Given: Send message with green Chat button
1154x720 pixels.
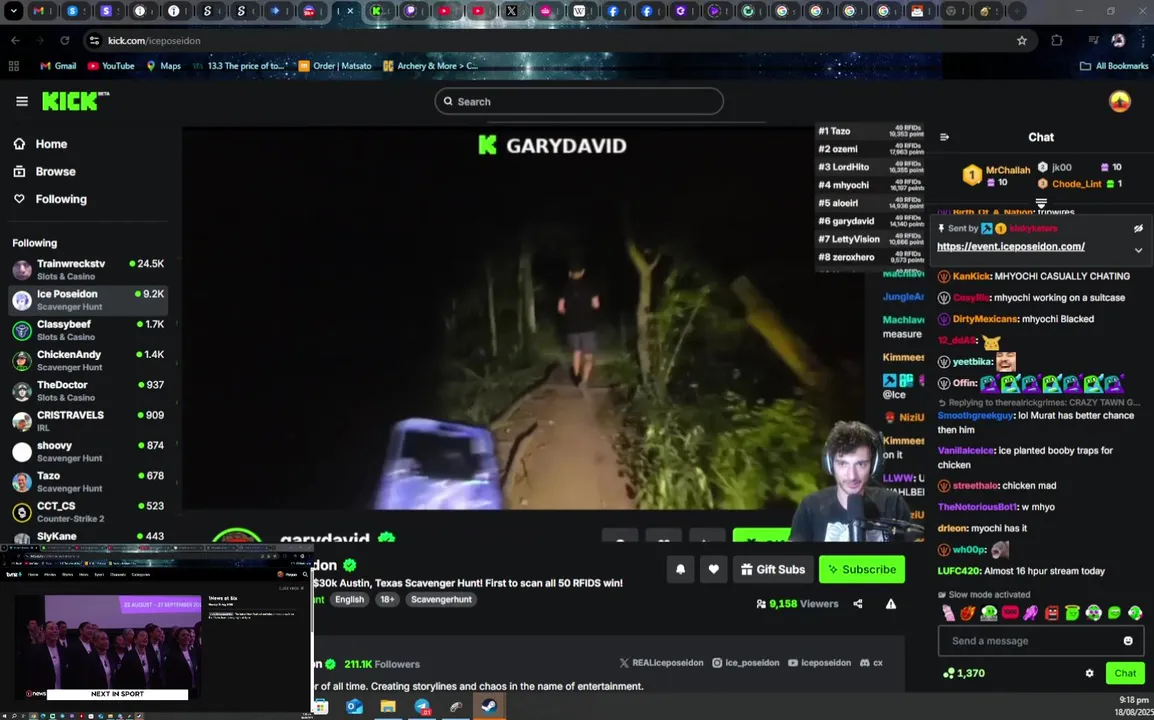Looking at the screenshot, I should pos(1125,673).
